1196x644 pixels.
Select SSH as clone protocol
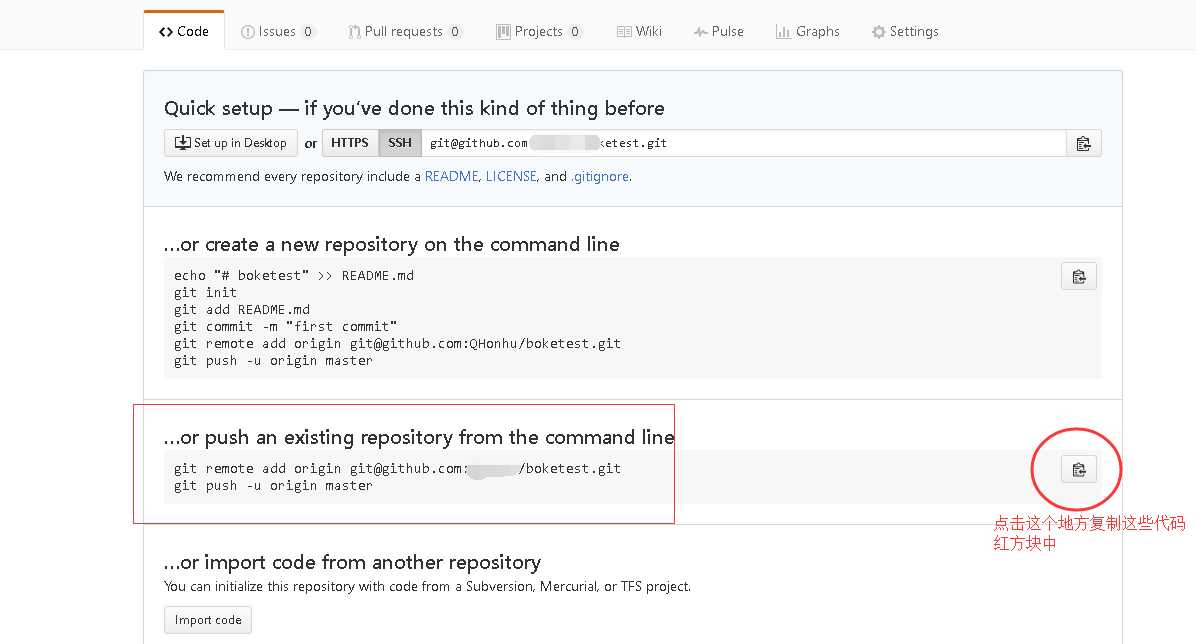(x=400, y=143)
